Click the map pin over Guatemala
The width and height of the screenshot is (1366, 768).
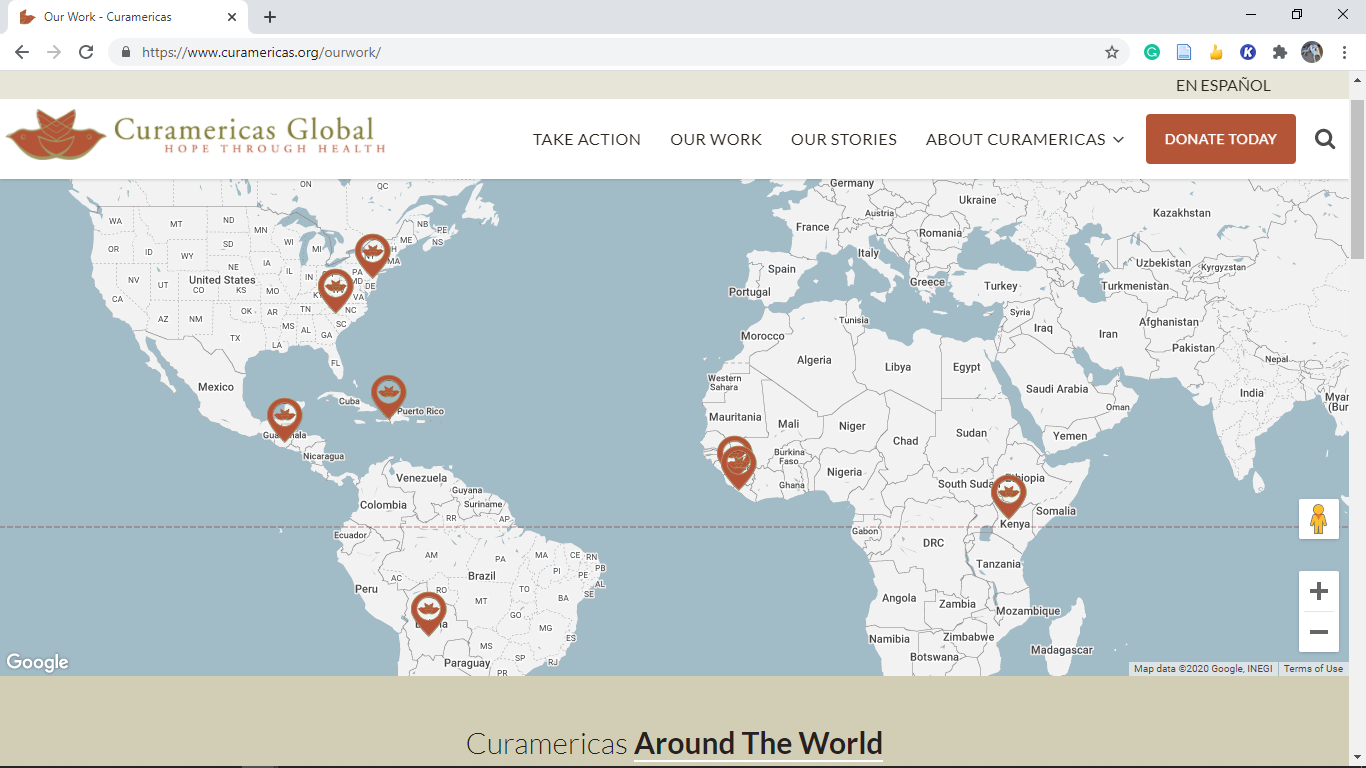[x=284, y=418]
